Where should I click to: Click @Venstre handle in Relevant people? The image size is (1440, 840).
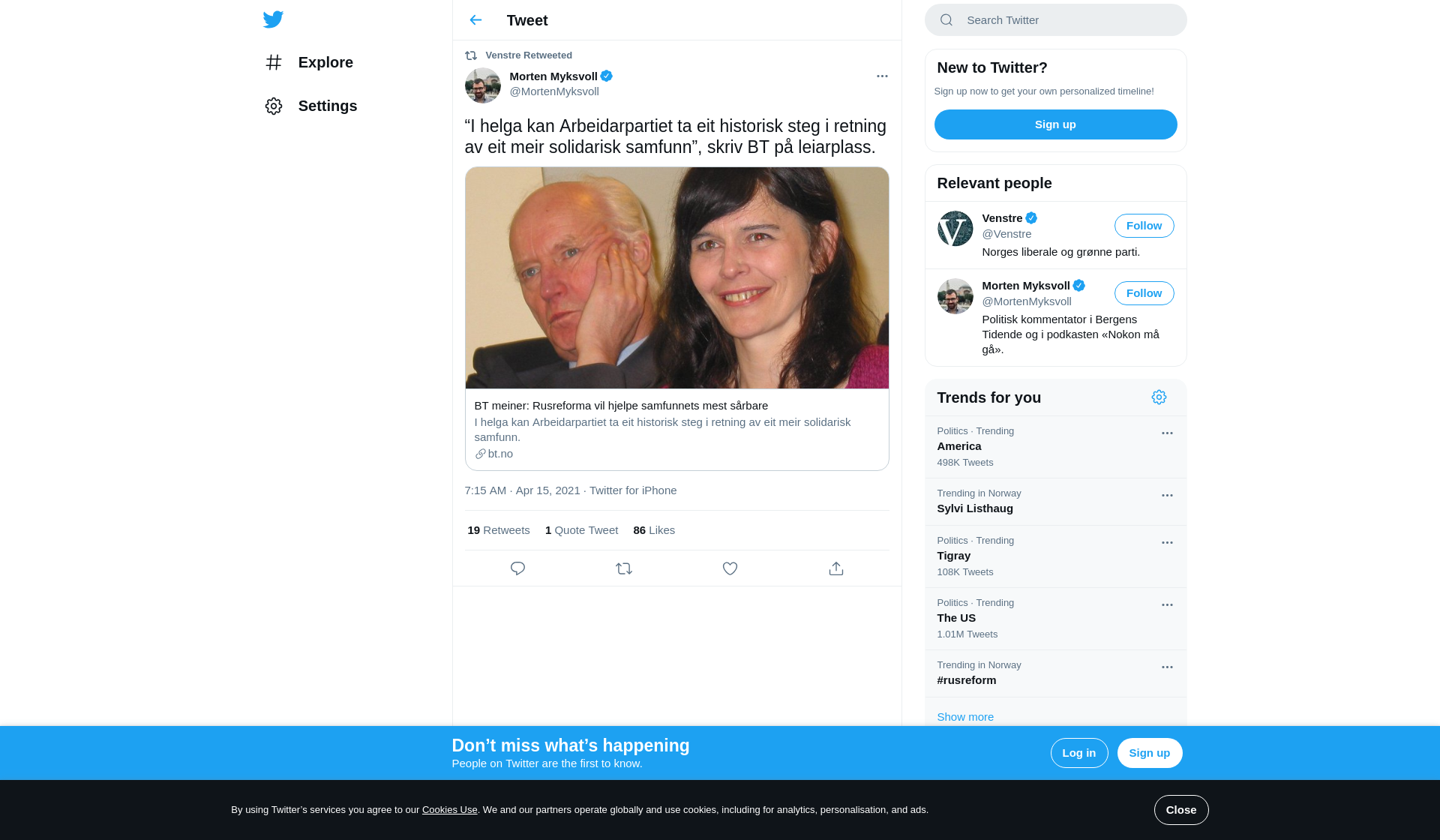(1006, 234)
